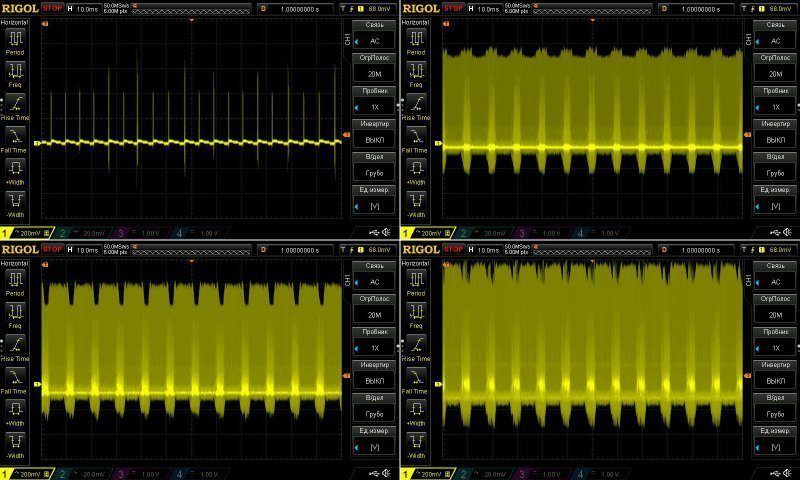Select Freq measurement icon in top-right scope

click(x=415, y=70)
